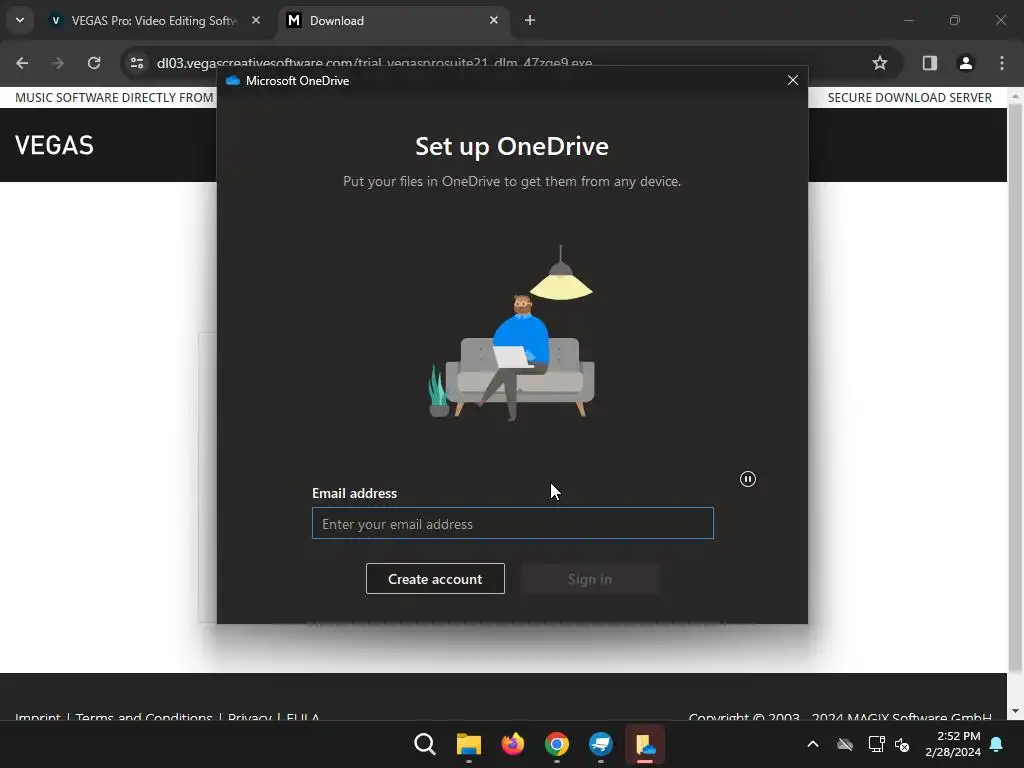Viewport: 1024px width, 768px height.
Task: Click the Set up OneDrive heading
Action: pyautogui.click(x=512, y=146)
